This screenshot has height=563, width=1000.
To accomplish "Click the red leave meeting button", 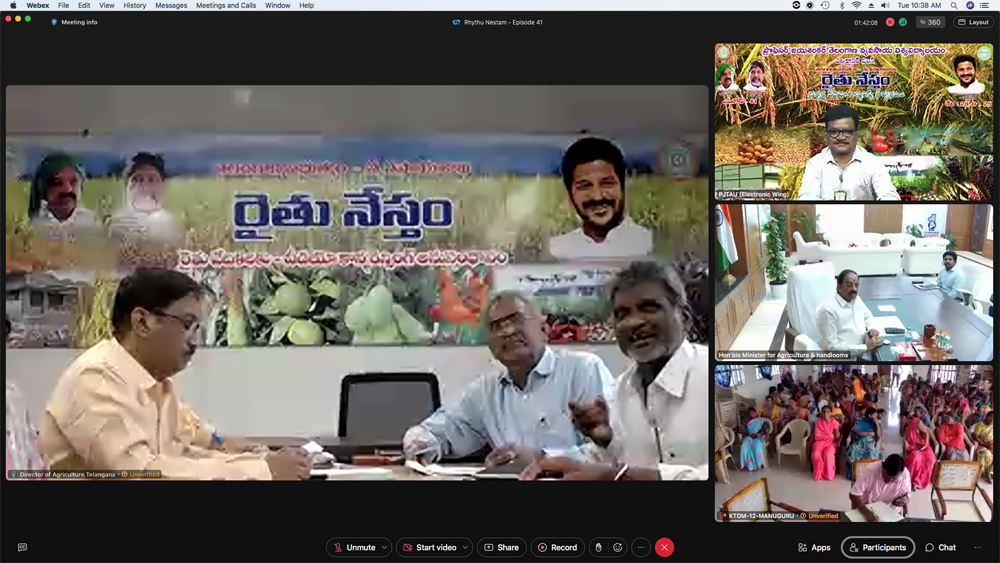I will (665, 547).
